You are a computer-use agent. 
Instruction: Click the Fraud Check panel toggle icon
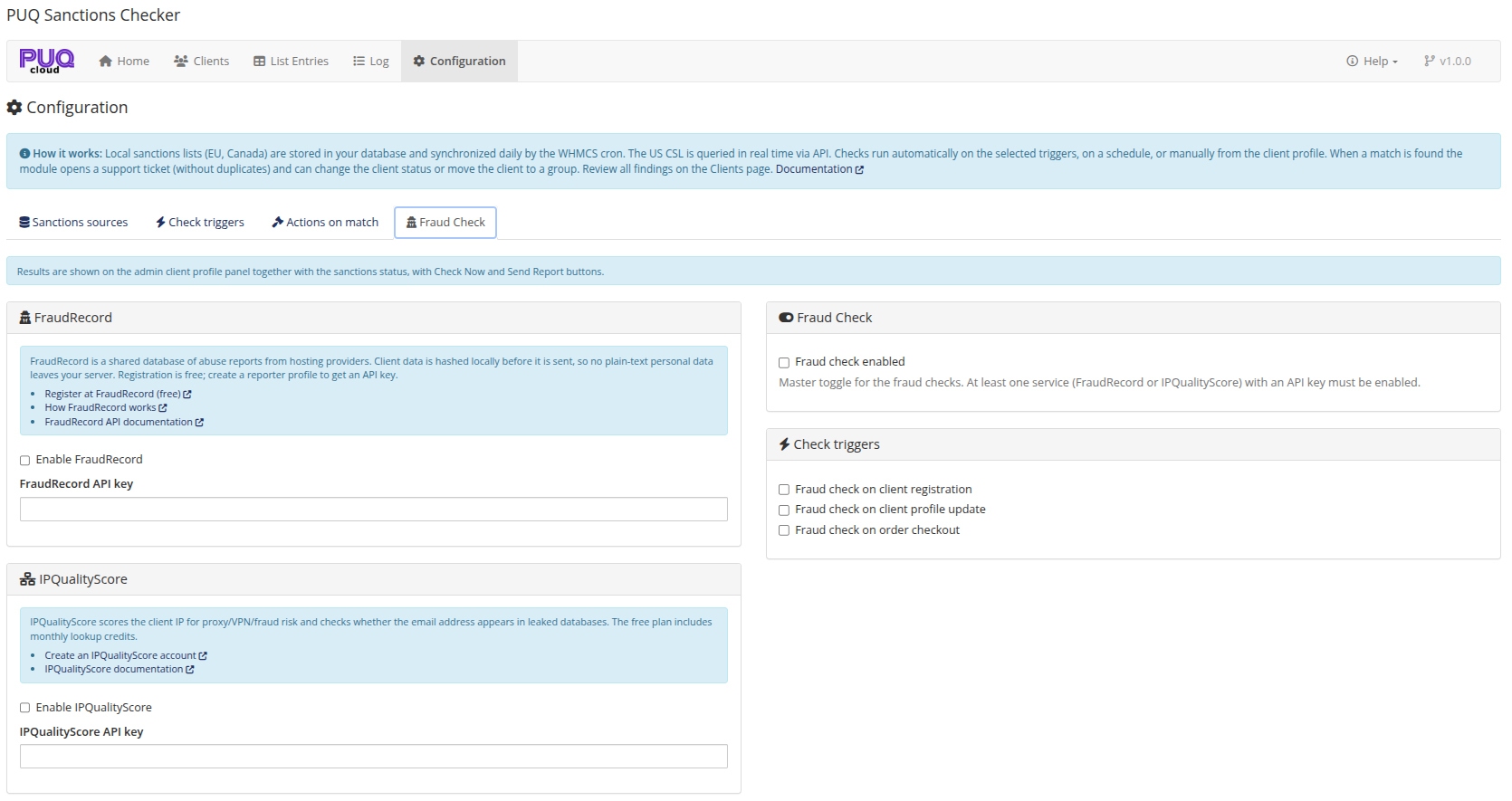(786, 318)
